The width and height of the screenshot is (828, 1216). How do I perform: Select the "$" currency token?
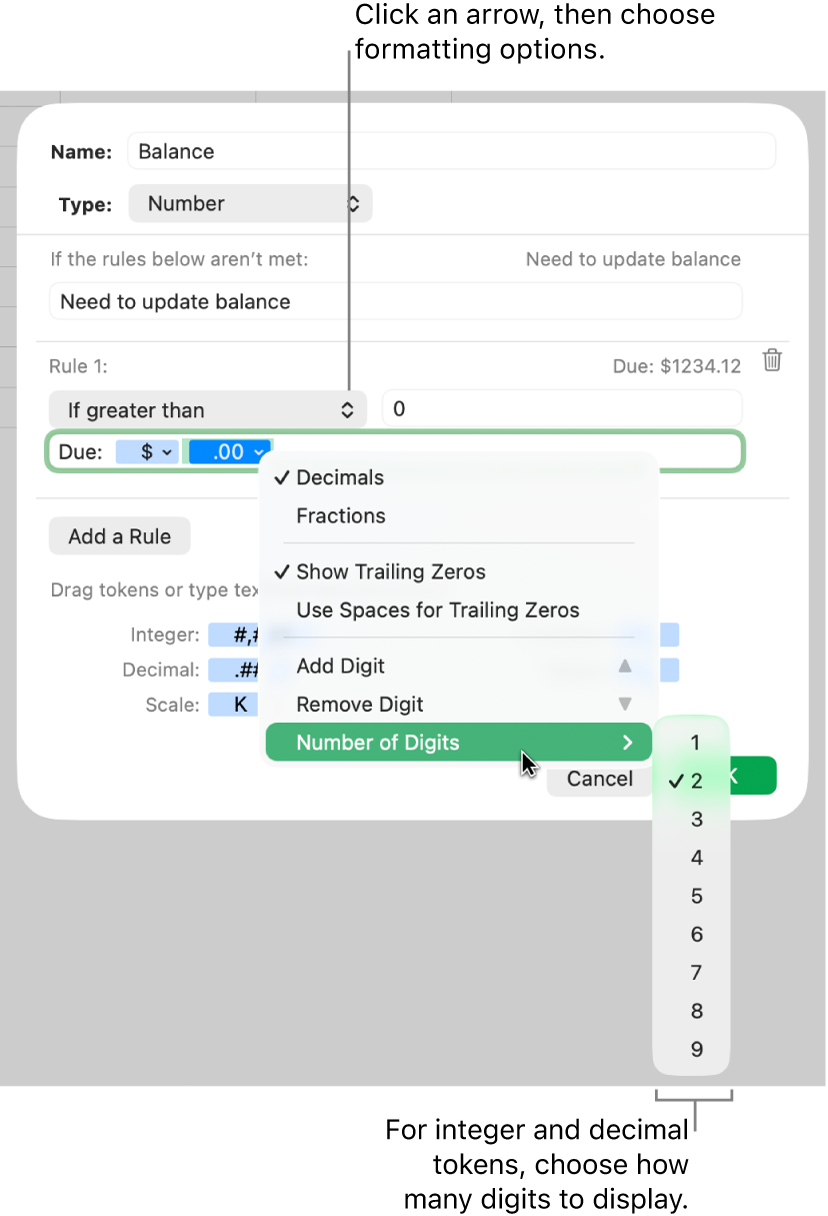pos(146,451)
